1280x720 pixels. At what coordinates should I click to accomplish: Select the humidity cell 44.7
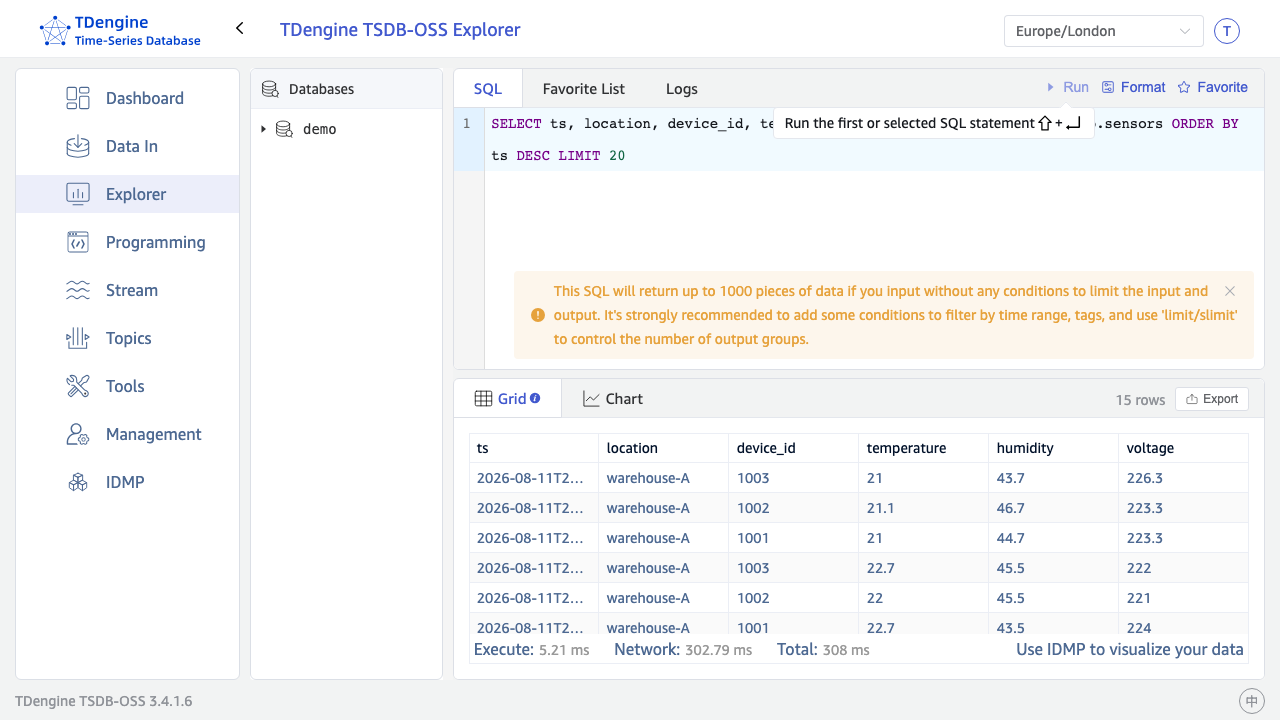[1054, 538]
